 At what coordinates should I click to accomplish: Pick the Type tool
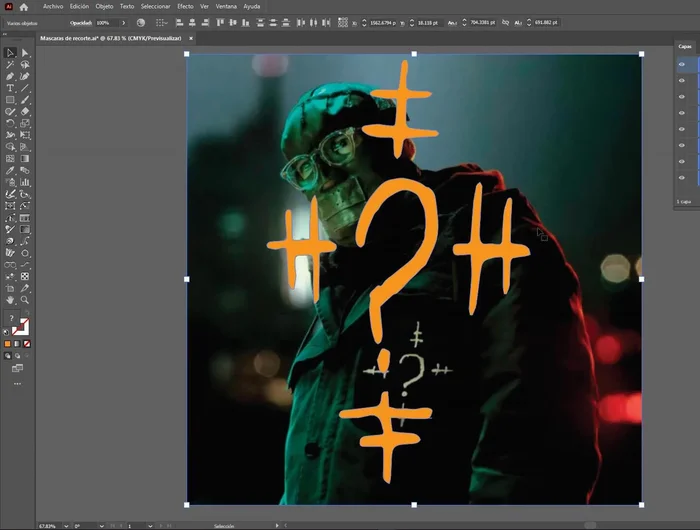10,88
